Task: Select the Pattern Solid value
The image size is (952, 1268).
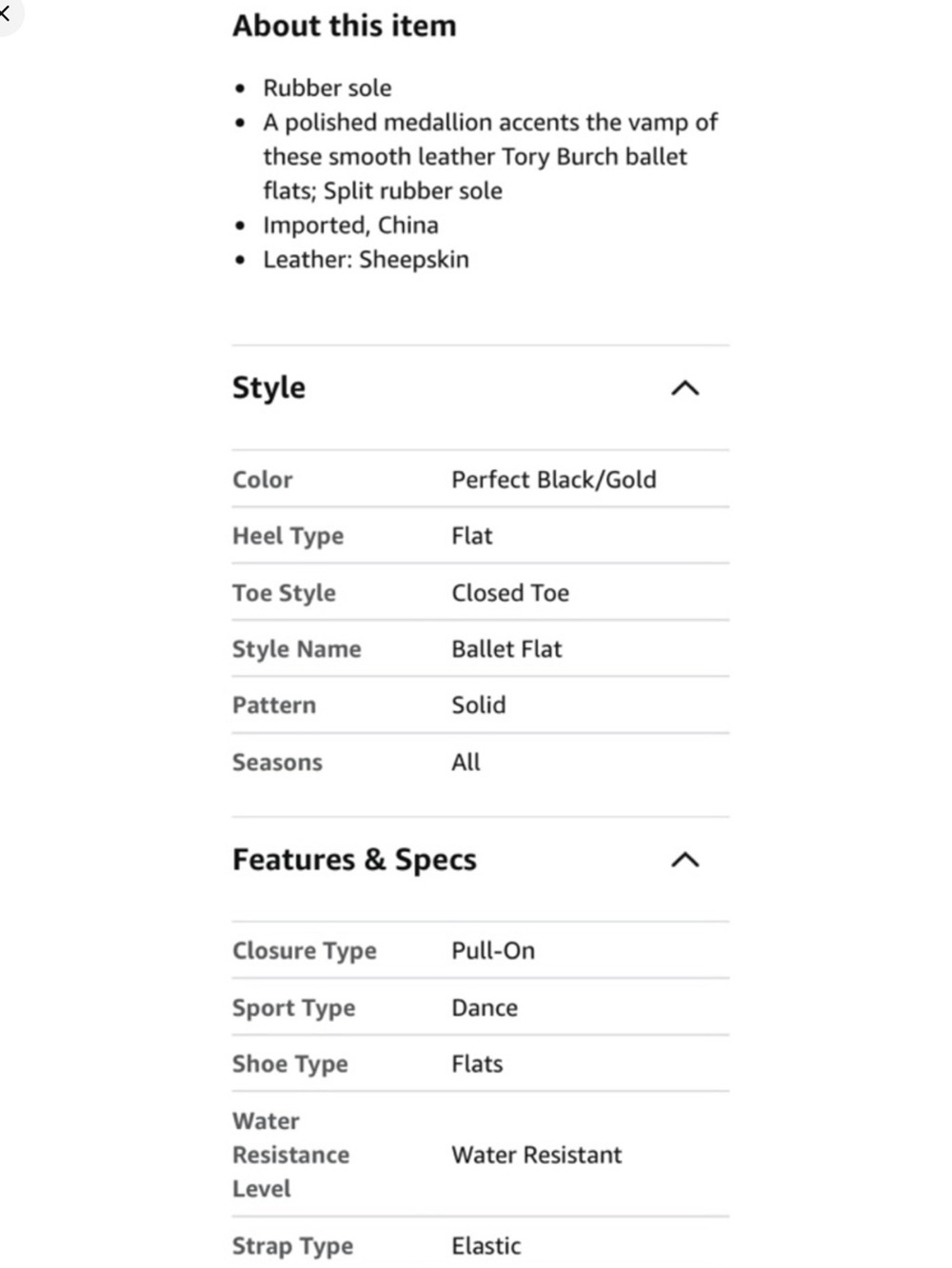Action: click(479, 705)
